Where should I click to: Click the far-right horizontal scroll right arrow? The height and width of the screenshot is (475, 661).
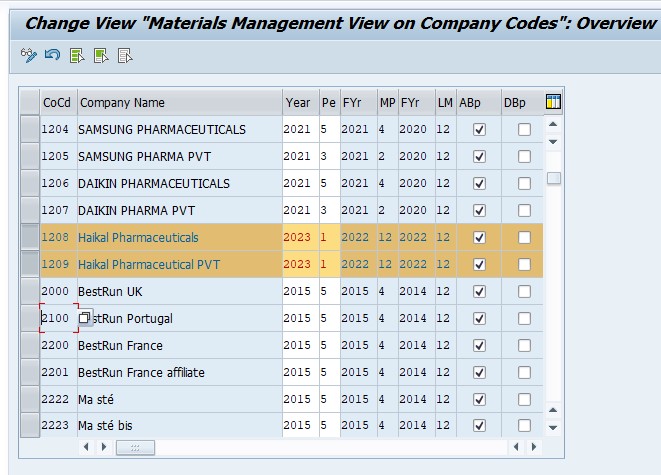click(x=534, y=447)
